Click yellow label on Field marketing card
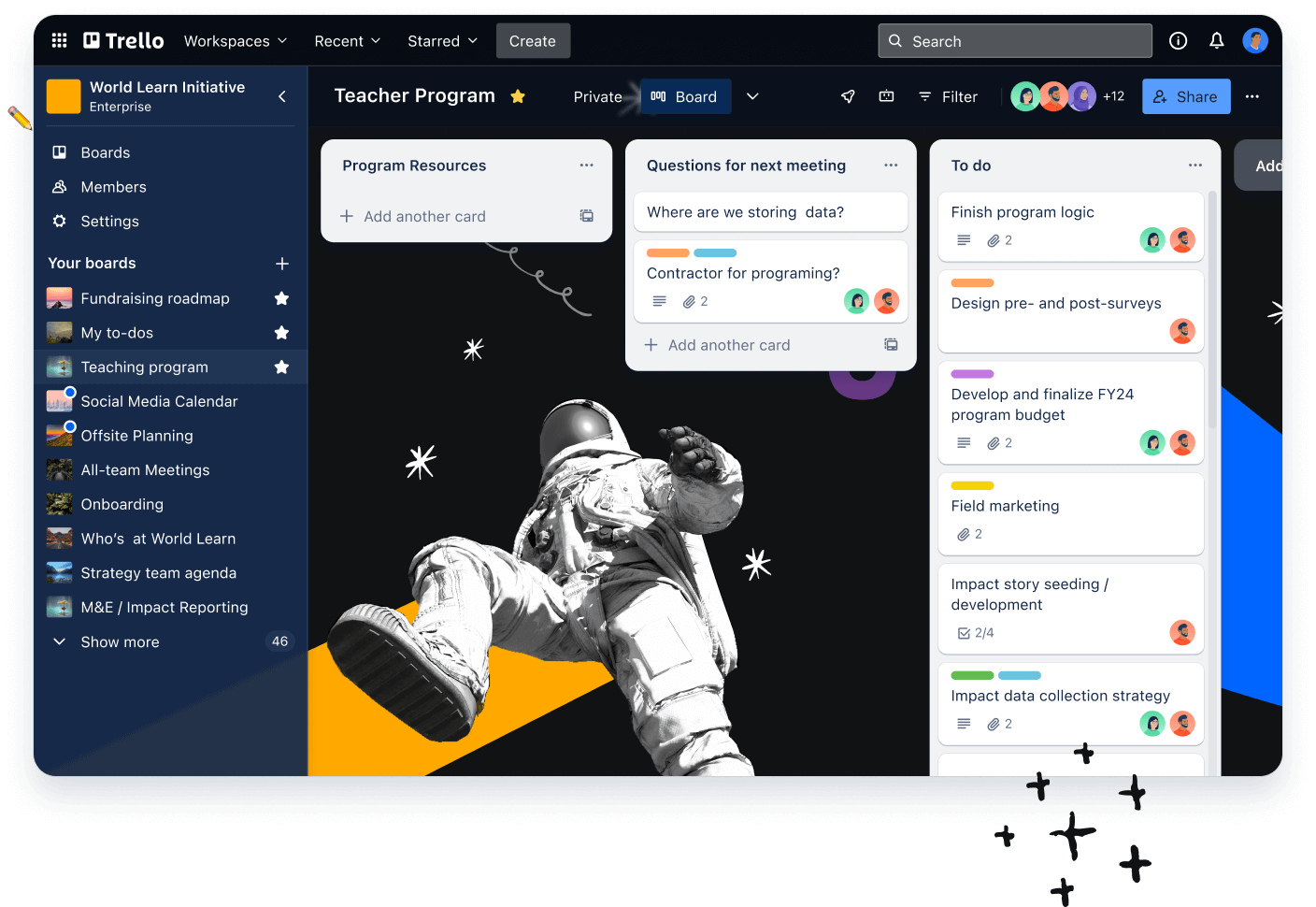Viewport: 1316px width, 907px height. pos(972,486)
